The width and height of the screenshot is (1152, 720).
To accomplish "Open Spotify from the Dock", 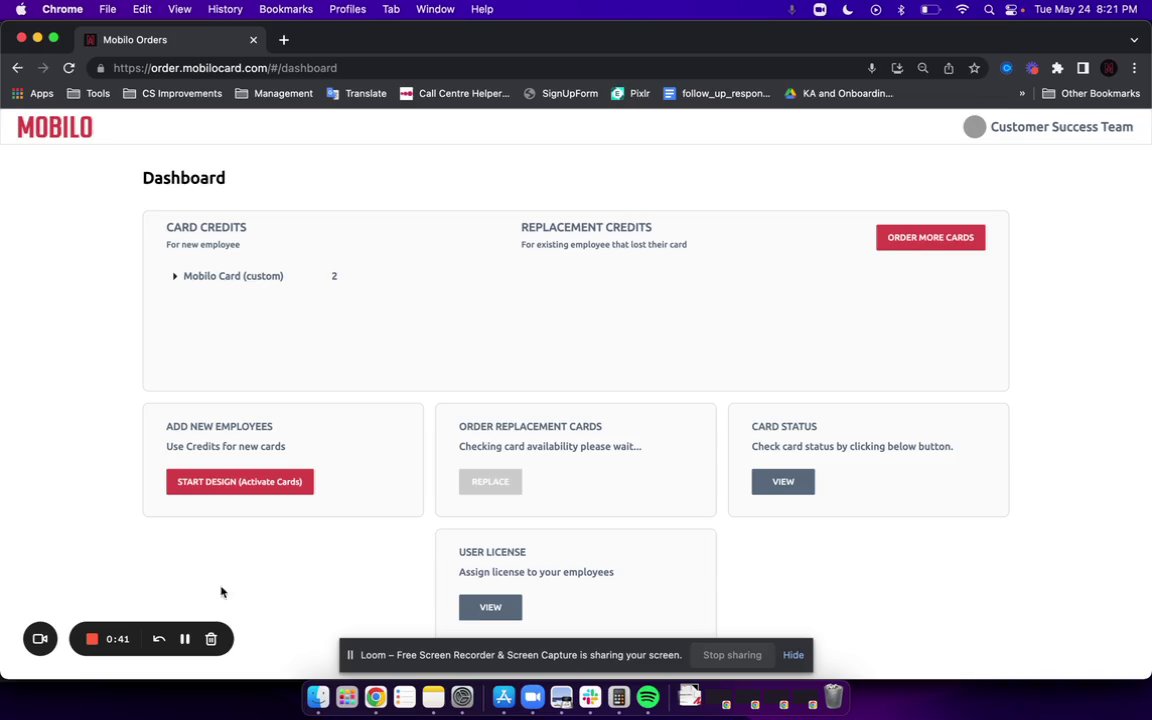I will [647, 696].
